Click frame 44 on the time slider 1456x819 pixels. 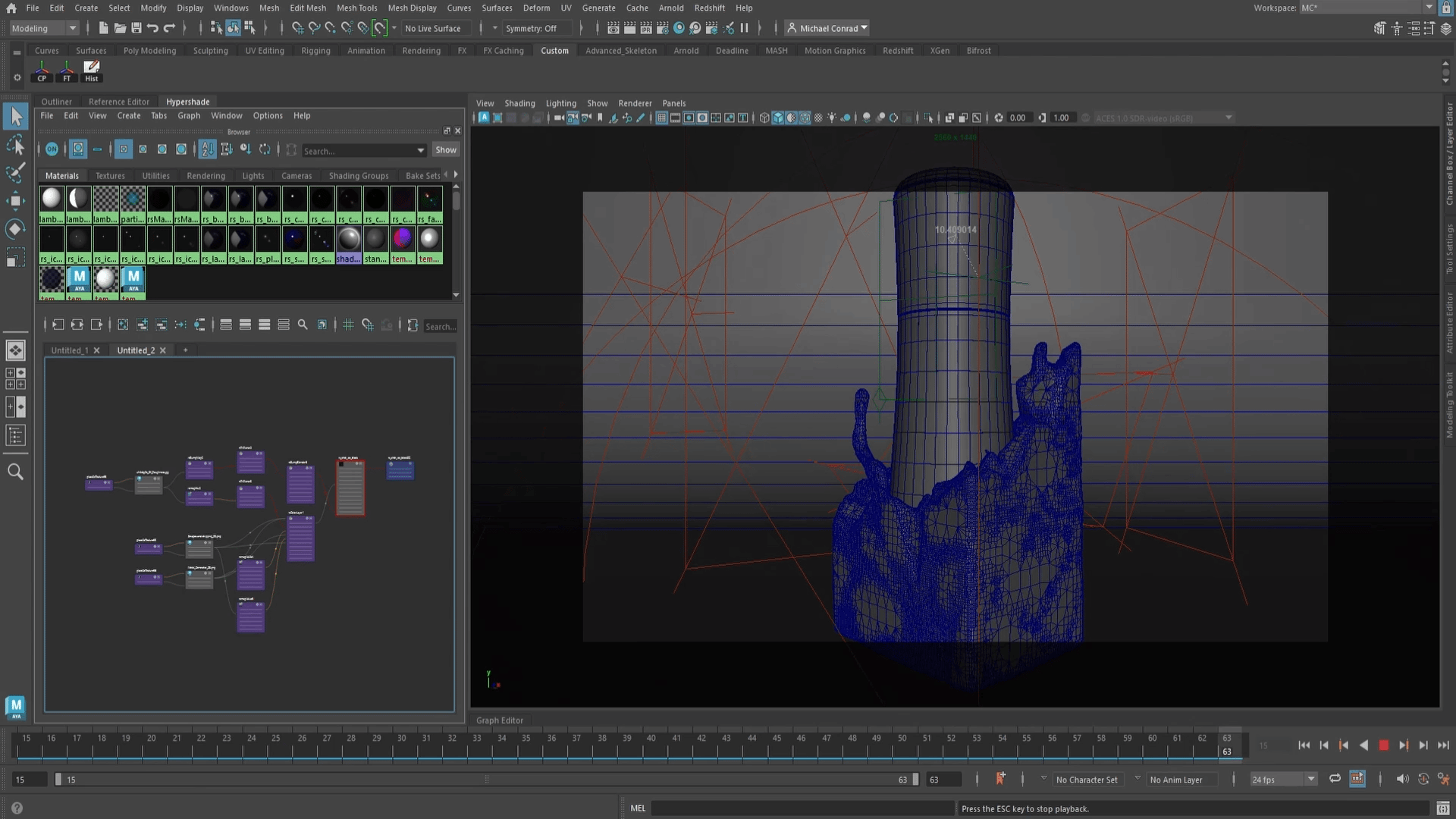tap(752, 744)
